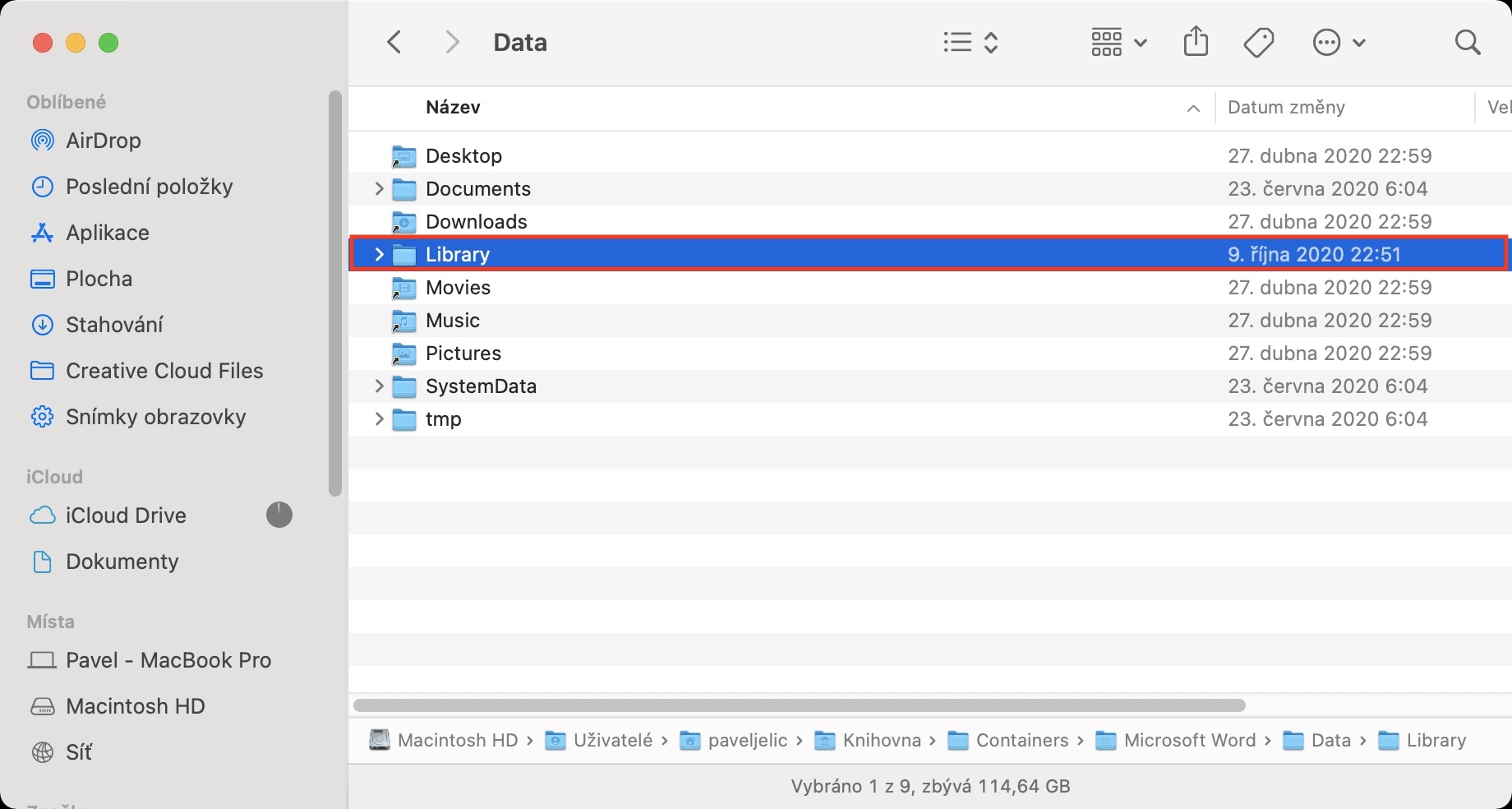Expand the tmp folder disclosure arrow
1512x809 pixels.
click(379, 419)
